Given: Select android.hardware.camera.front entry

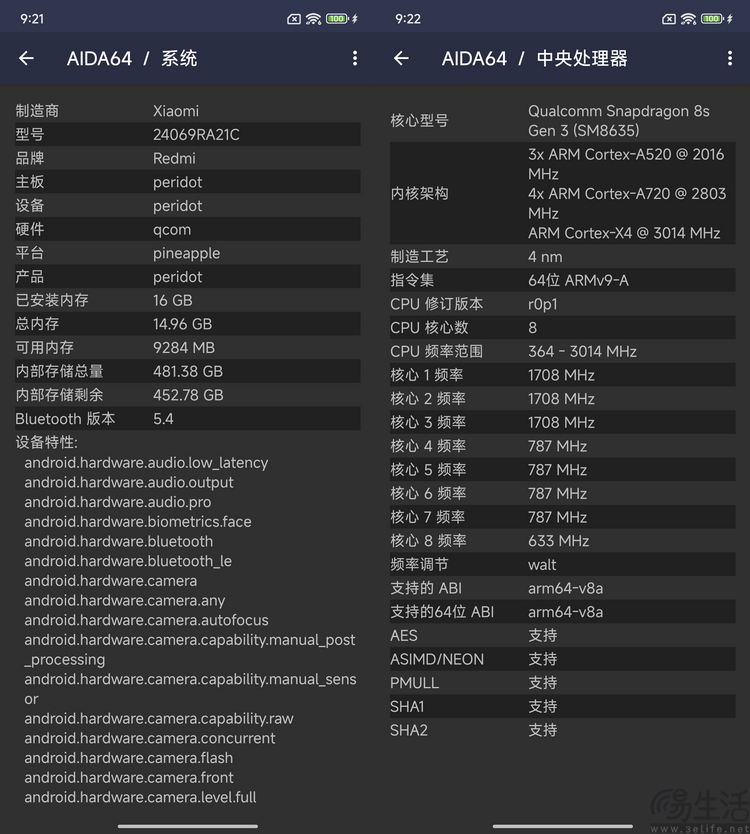Looking at the screenshot, I should click(129, 778).
